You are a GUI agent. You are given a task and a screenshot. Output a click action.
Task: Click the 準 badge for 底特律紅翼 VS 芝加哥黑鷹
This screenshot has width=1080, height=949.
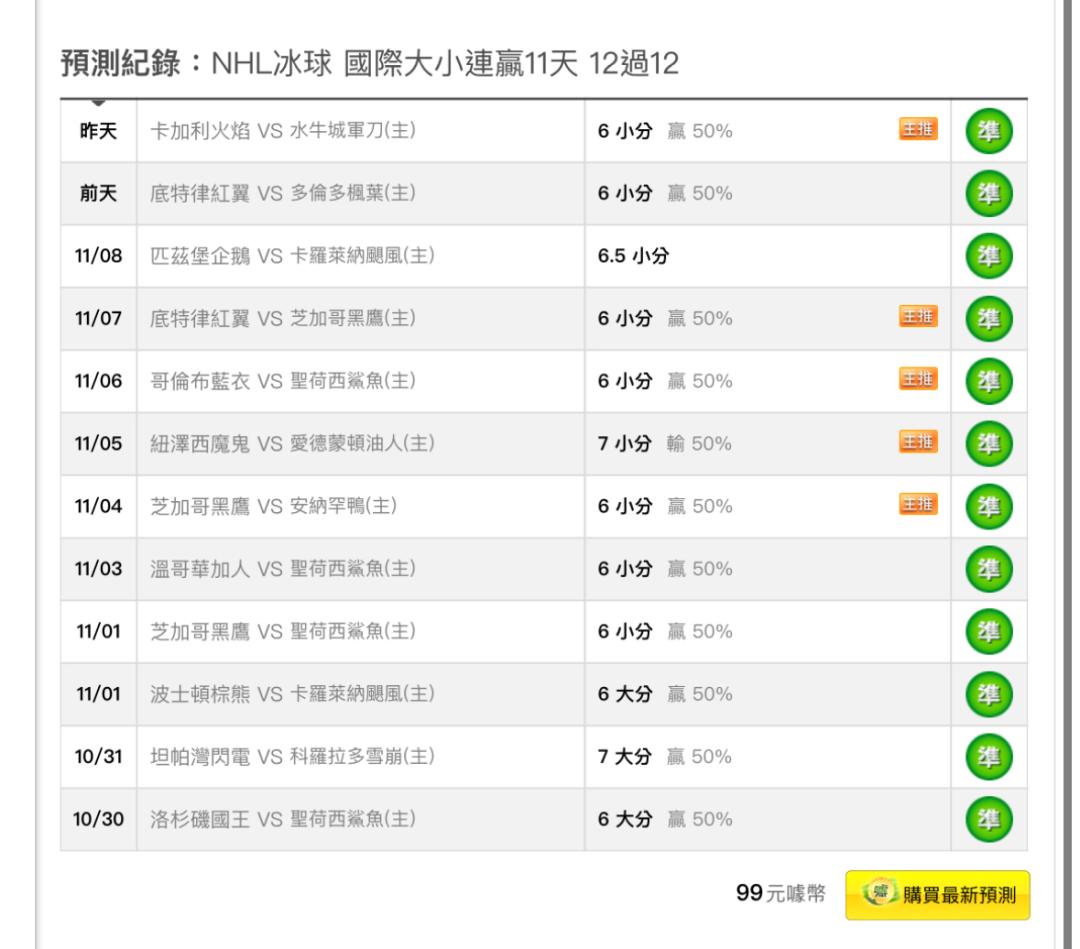click(x=988, y=319)
